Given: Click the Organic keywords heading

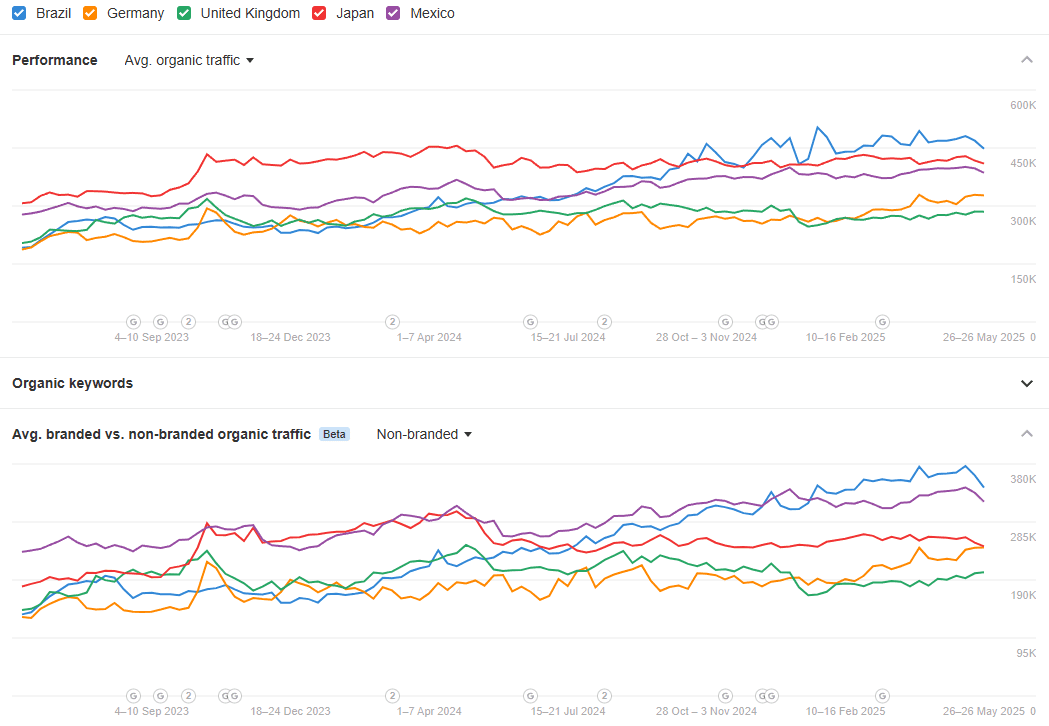Looking at the screenshot, I should [72, 383].
